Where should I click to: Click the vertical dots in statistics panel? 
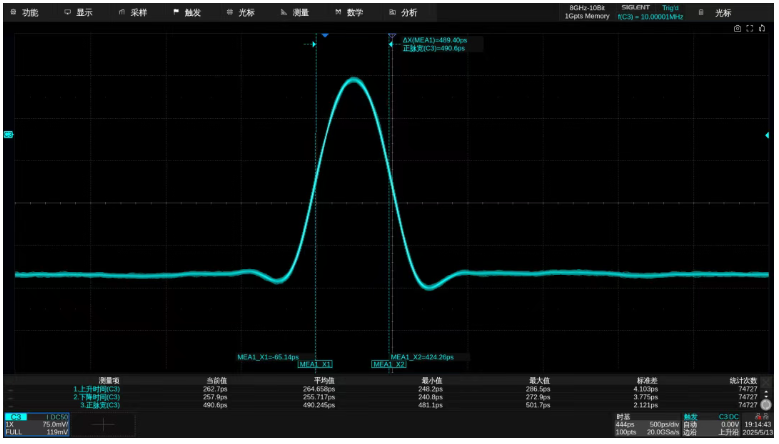tap(766, 394)
